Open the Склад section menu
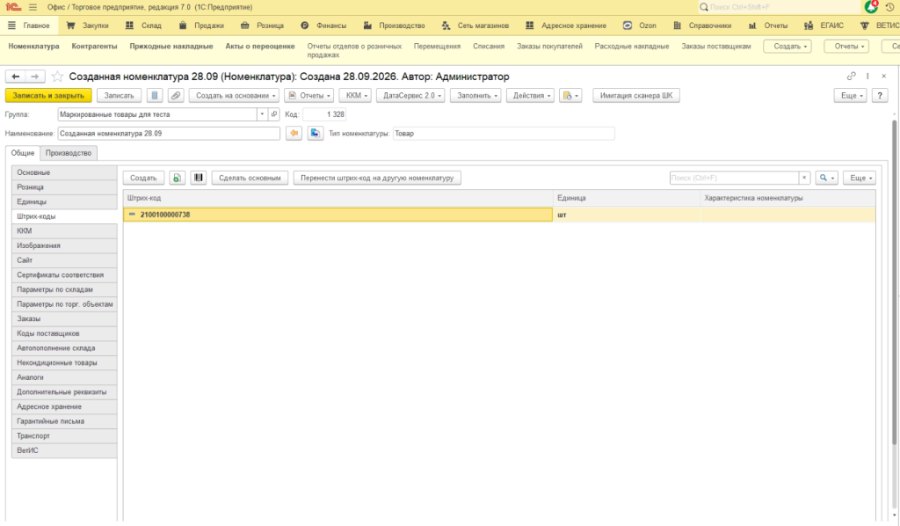This screenshot has height=526, width=900. pyautogui.click(x=144, y=26)
